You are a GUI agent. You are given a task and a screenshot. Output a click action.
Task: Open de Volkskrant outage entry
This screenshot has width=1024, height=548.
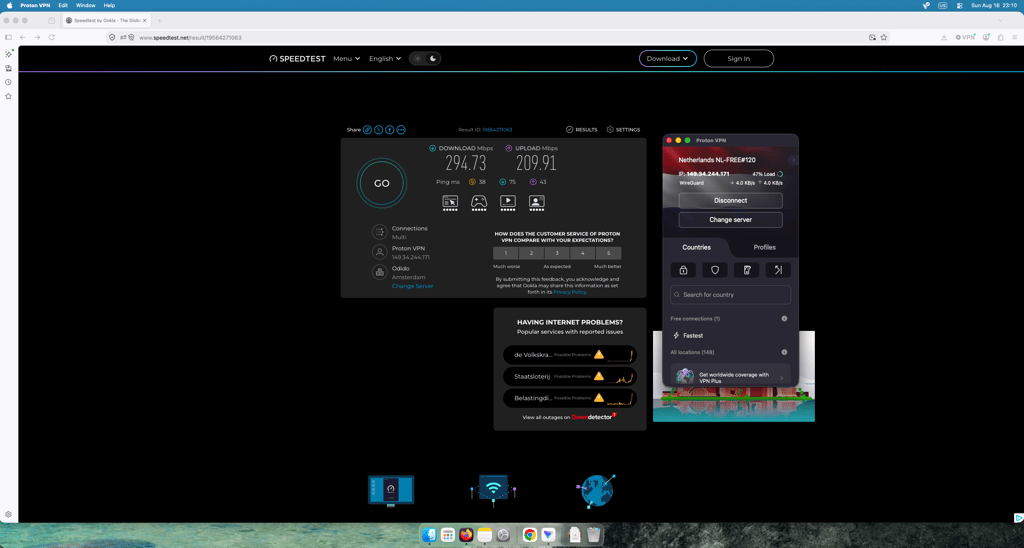[x=570, y=355]
